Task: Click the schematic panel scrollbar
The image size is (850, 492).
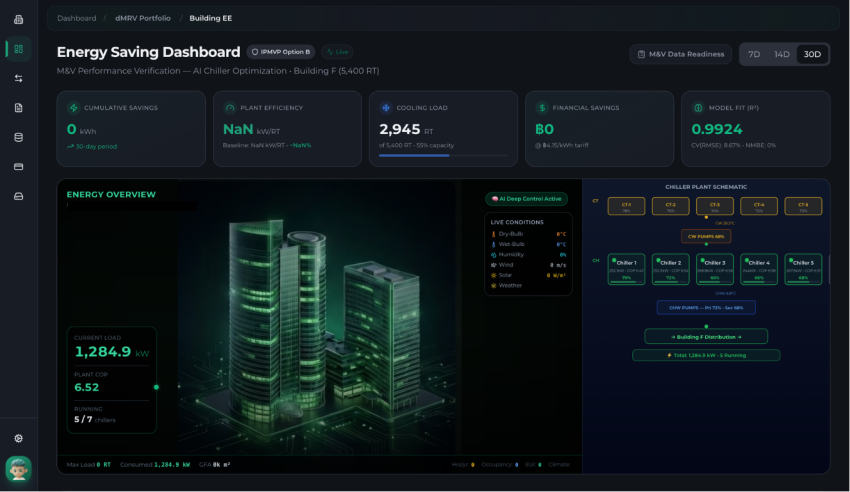Action: point(829,269)
